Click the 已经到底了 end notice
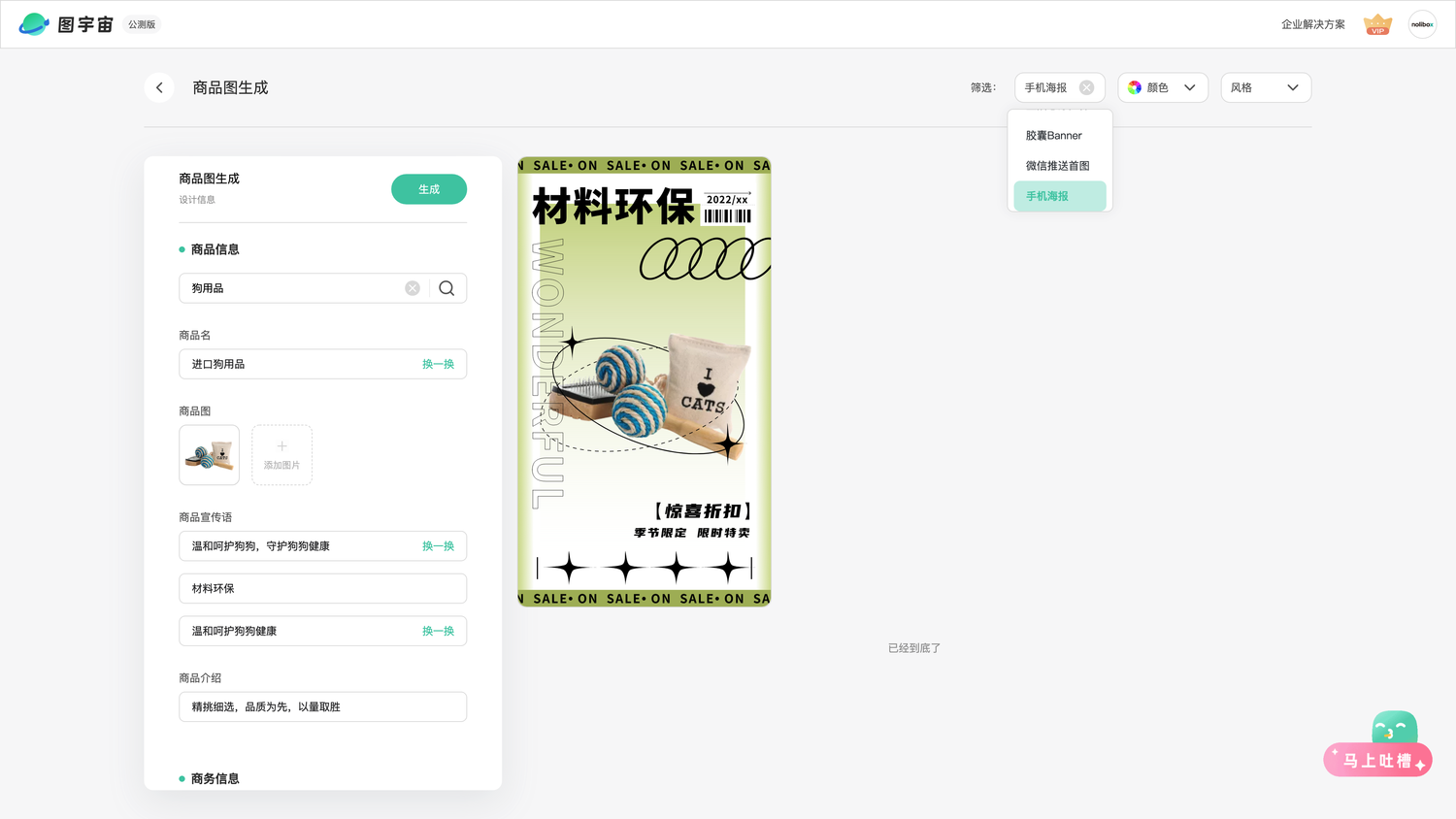The image size is (1456, 819). click(x=914, y=648)
